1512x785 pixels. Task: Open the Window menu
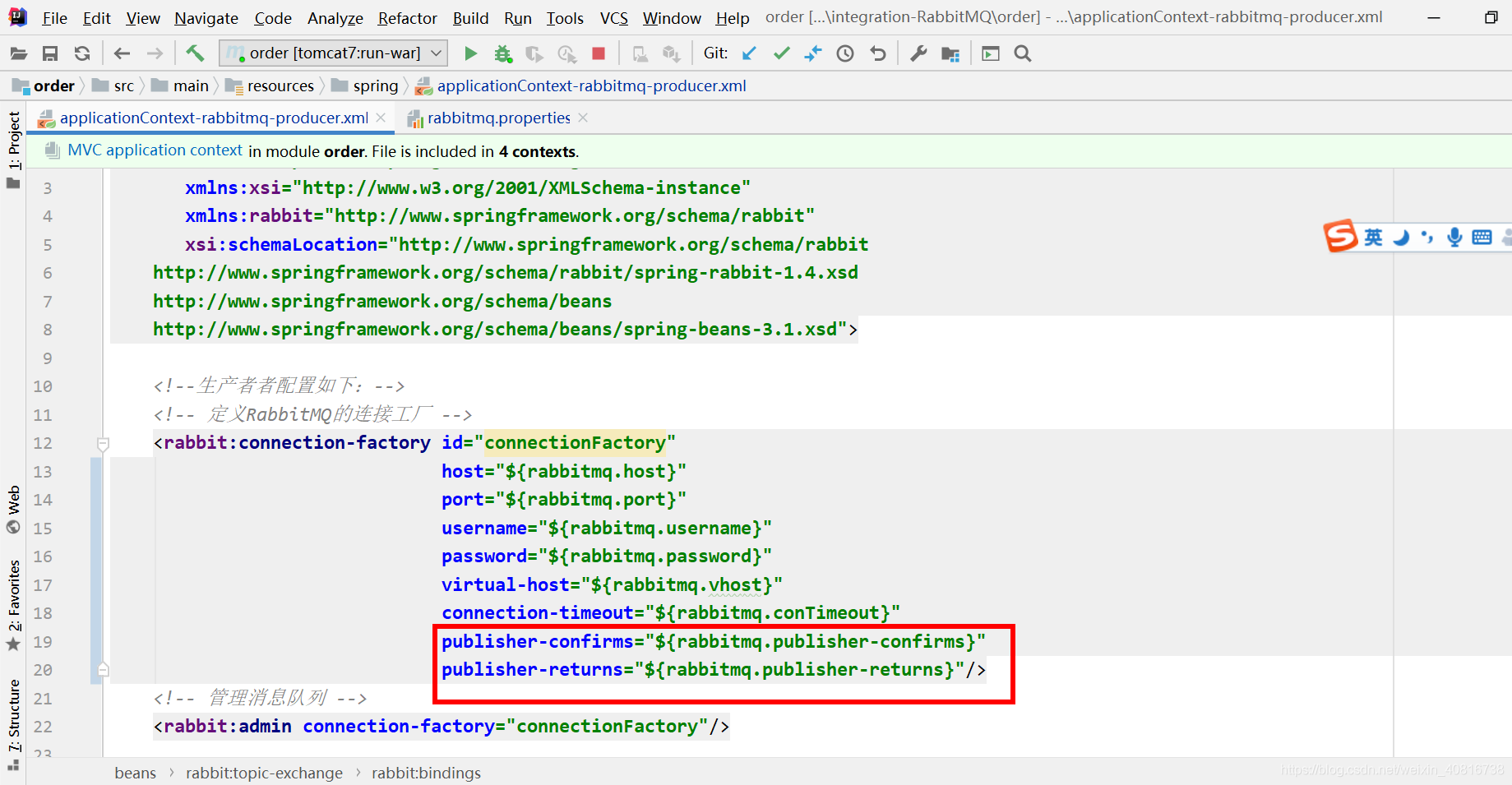672,17
